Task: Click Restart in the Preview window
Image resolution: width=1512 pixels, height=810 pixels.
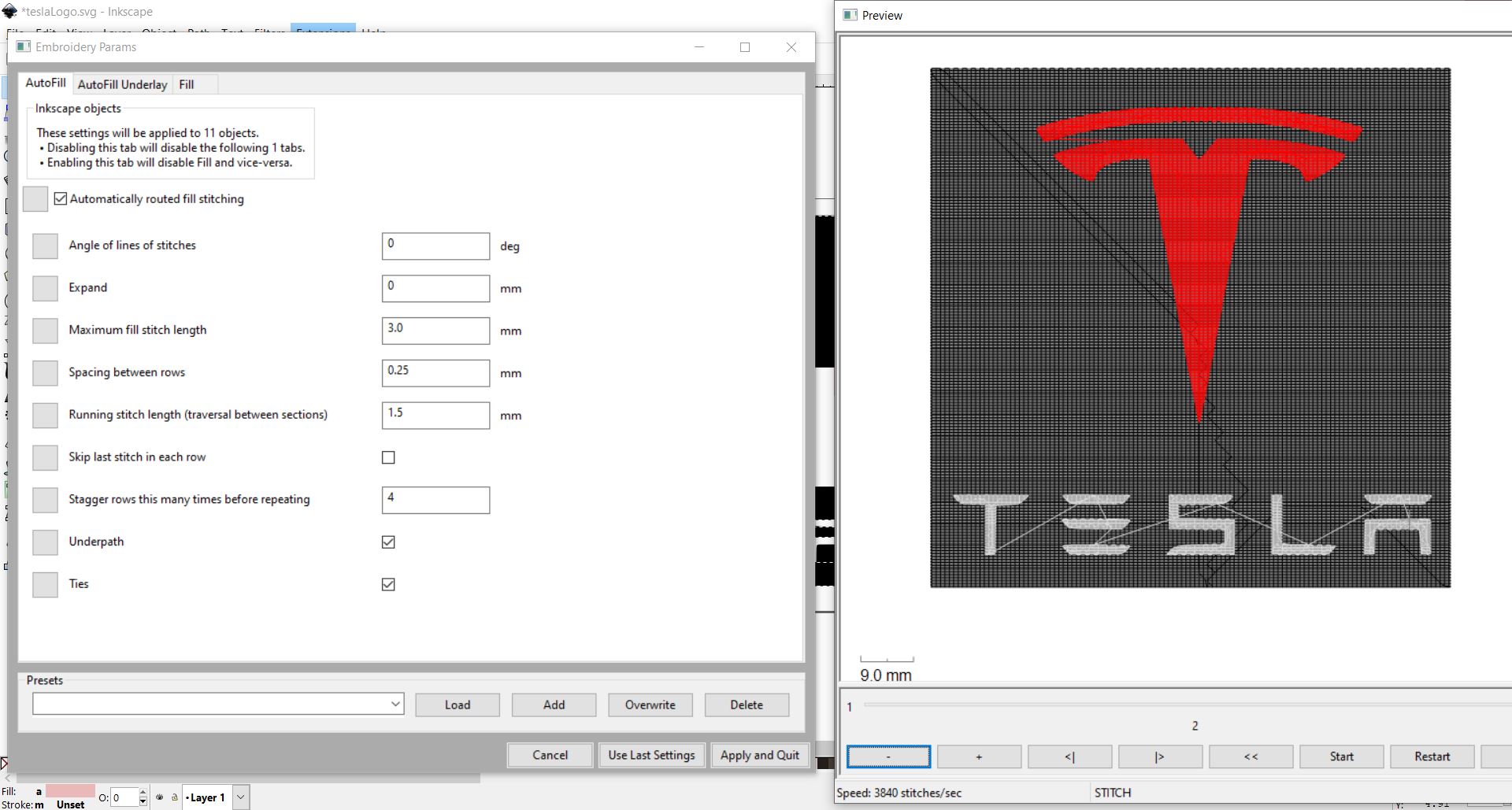Action: coord(1432,756)
